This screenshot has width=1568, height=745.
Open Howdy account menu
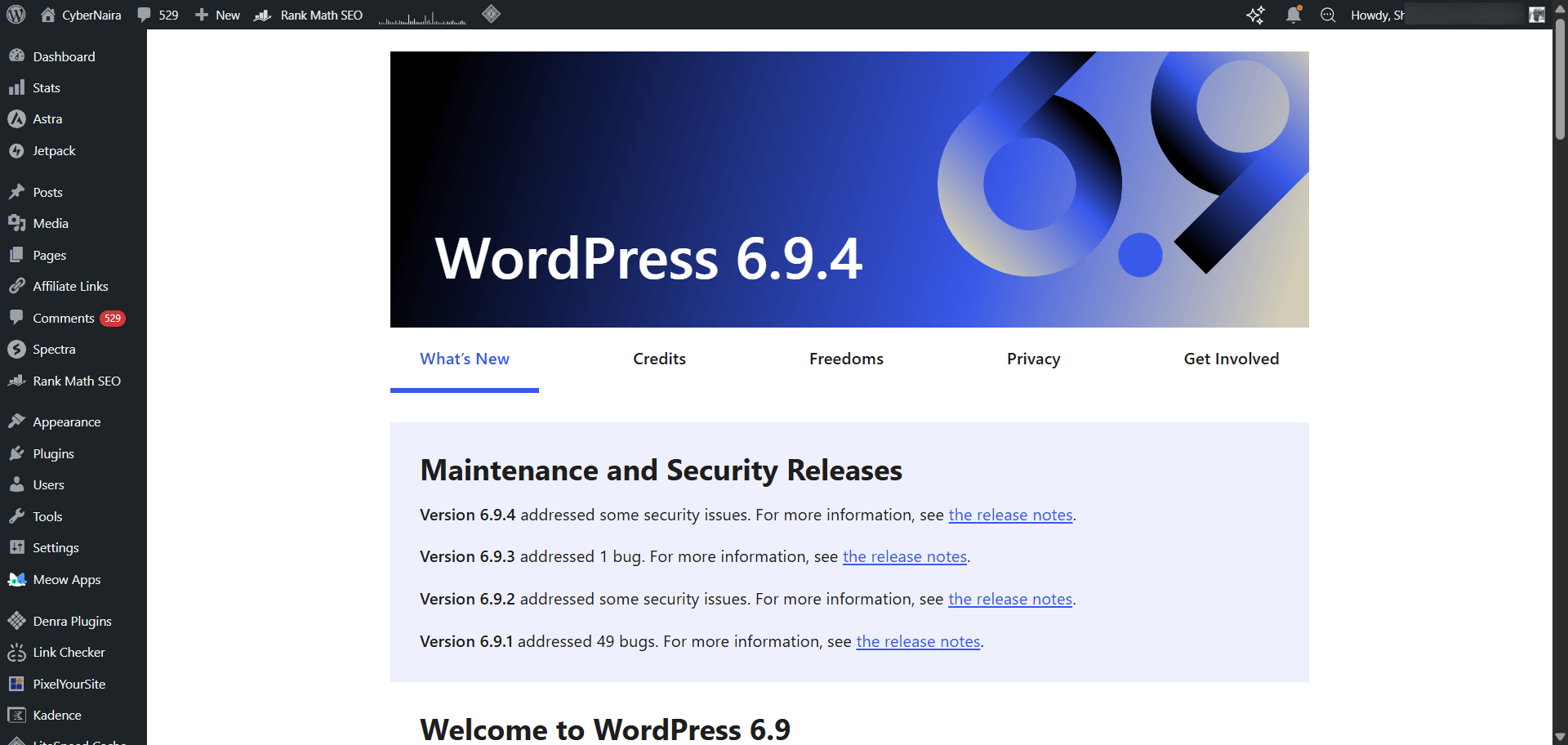[1447, 15]
